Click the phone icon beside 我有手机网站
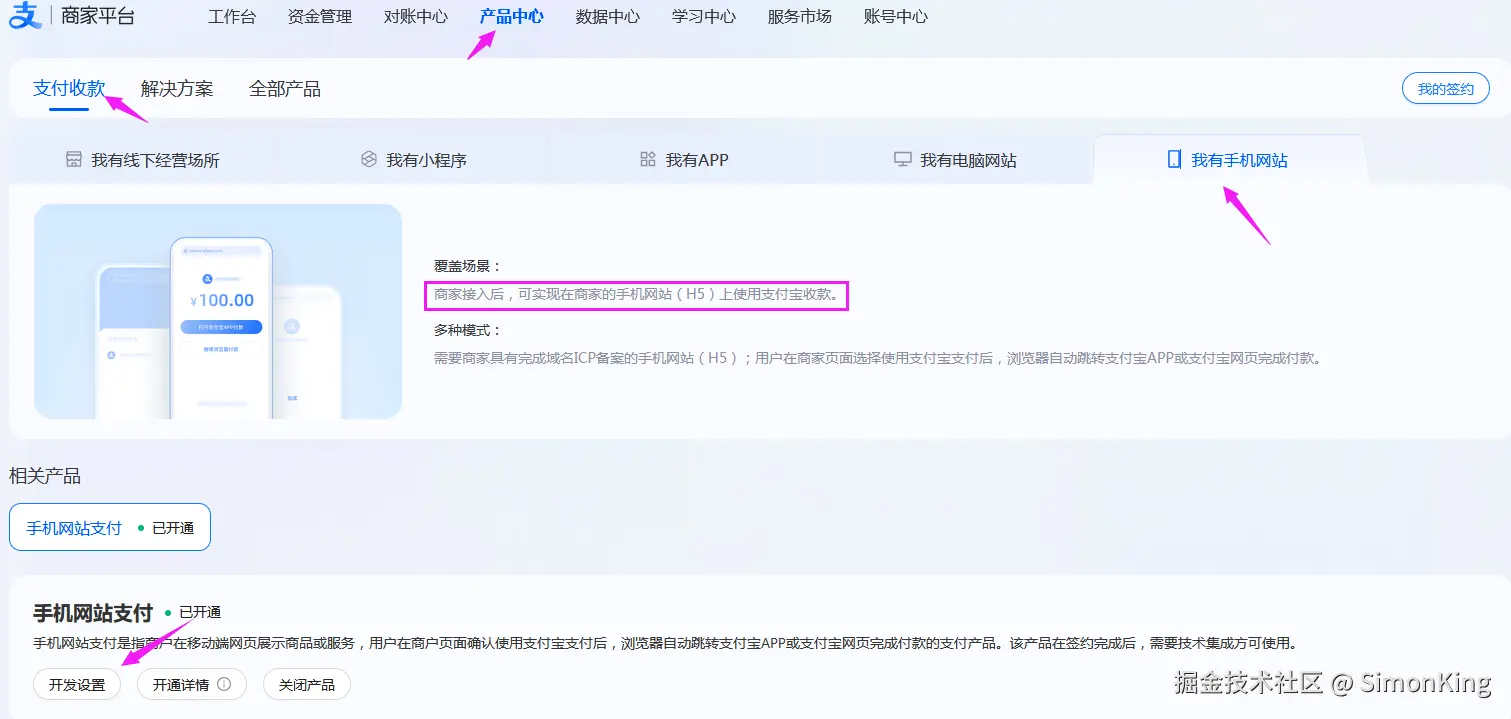The image size is (1511, 719). click(1174, 160)
